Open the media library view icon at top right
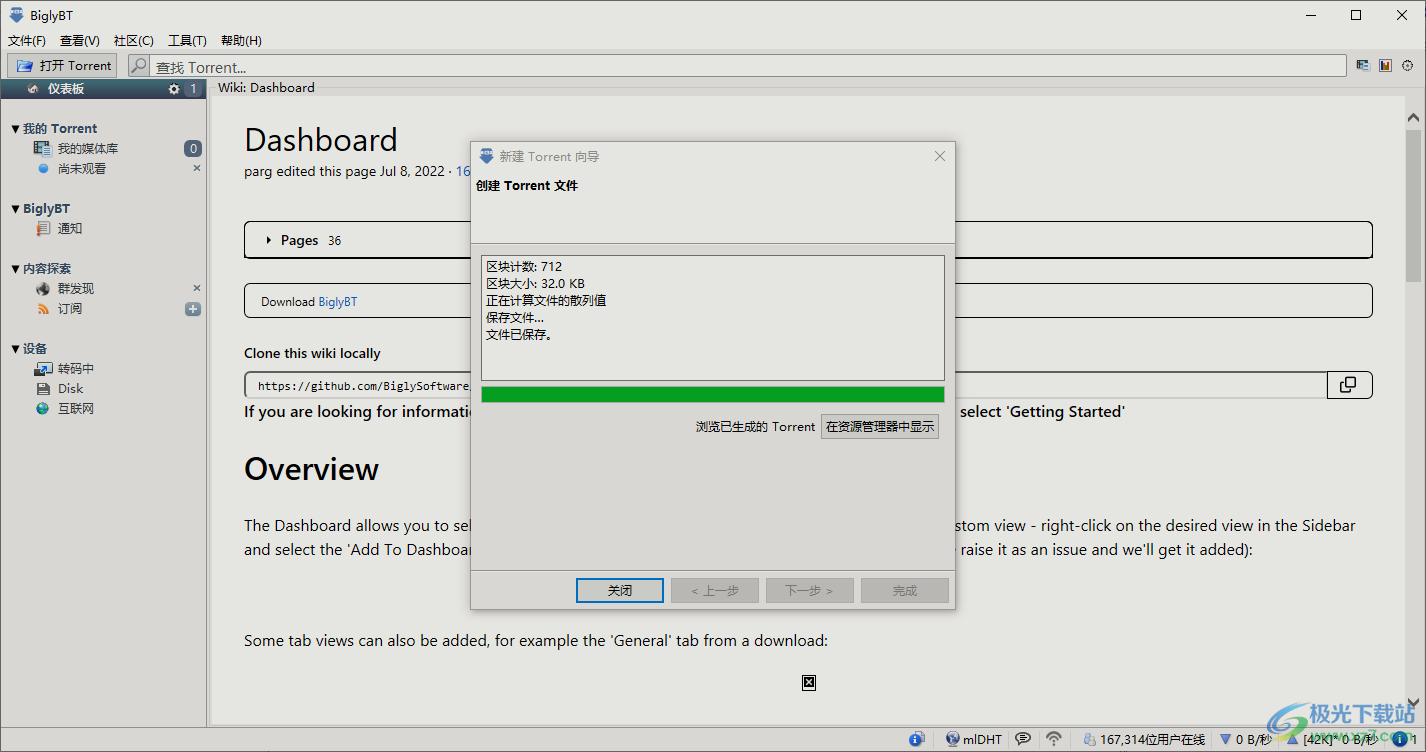 [1363, 65]
